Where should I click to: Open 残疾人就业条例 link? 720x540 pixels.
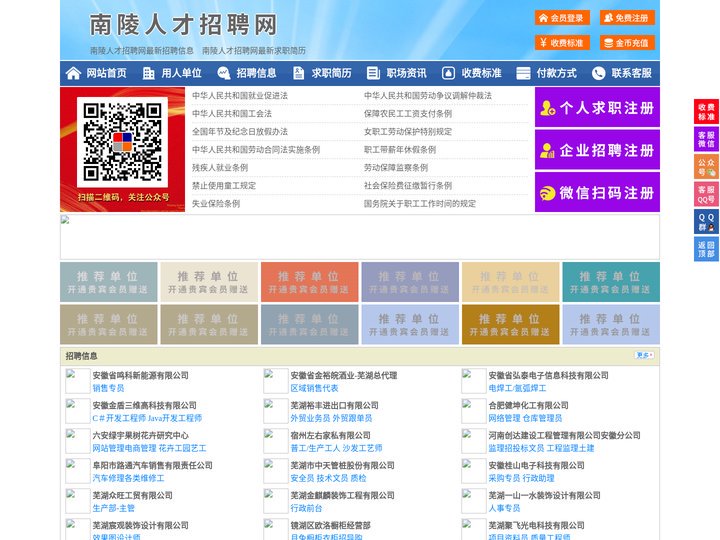220,167
